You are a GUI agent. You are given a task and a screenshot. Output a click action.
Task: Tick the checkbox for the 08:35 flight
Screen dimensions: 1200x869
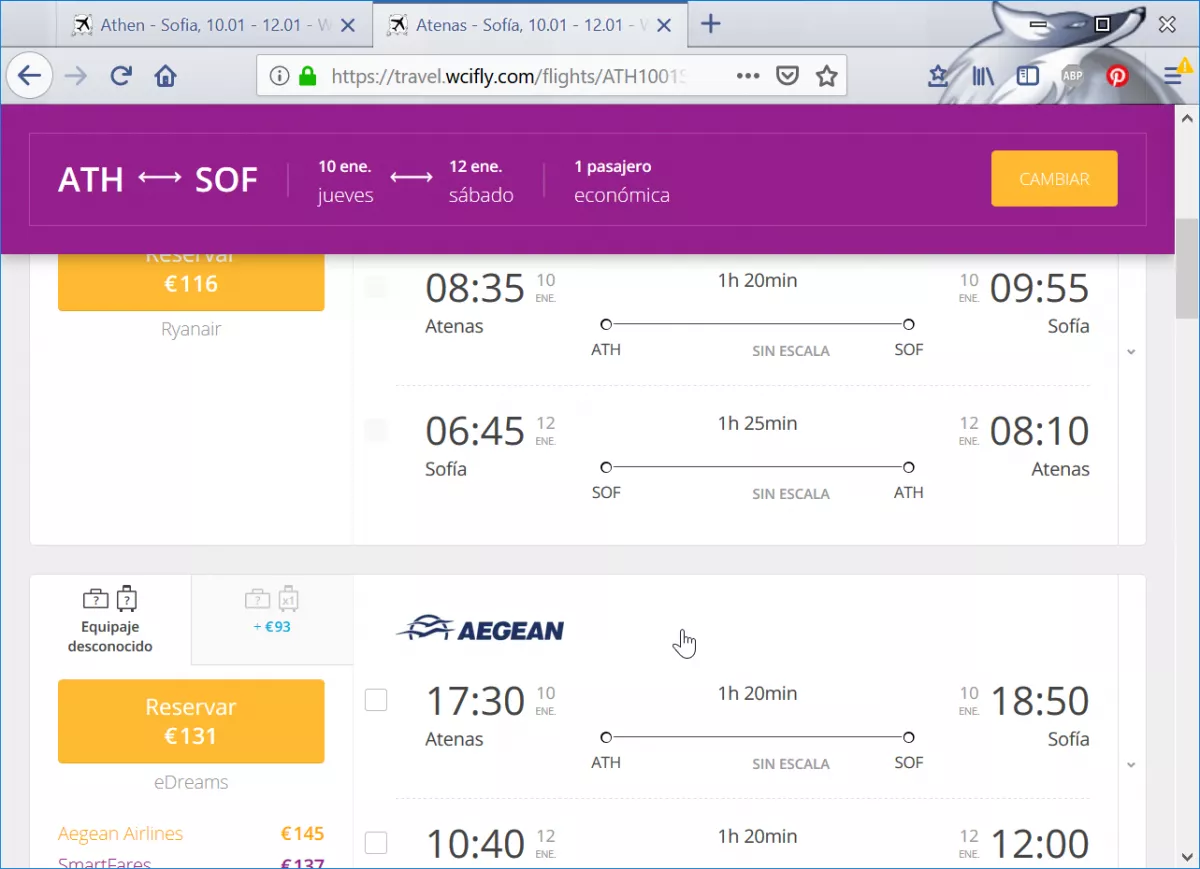click(376, 288)
